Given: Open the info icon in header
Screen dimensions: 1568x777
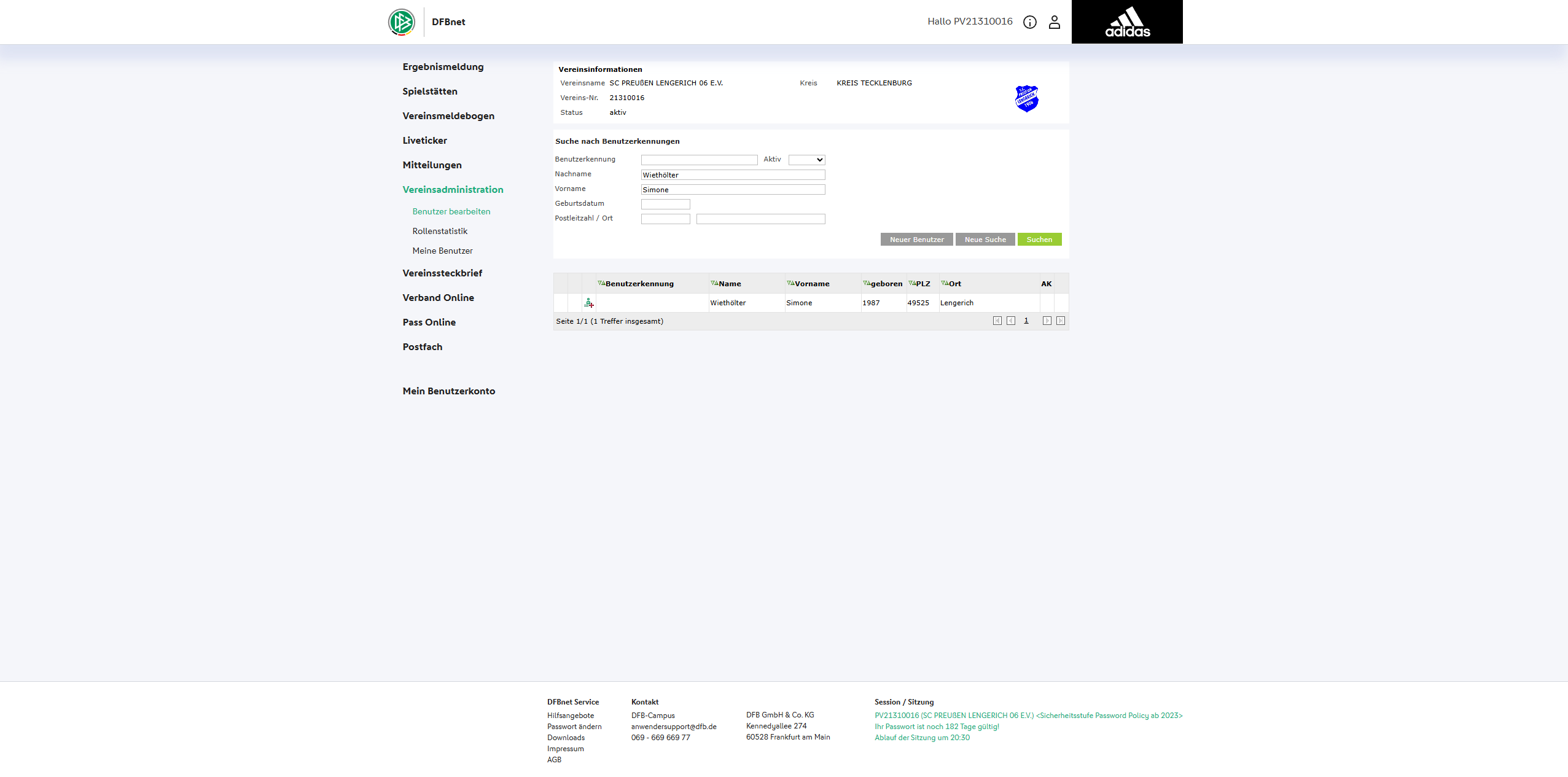Looking at the screenshot, I should [x=1029, y=22].
